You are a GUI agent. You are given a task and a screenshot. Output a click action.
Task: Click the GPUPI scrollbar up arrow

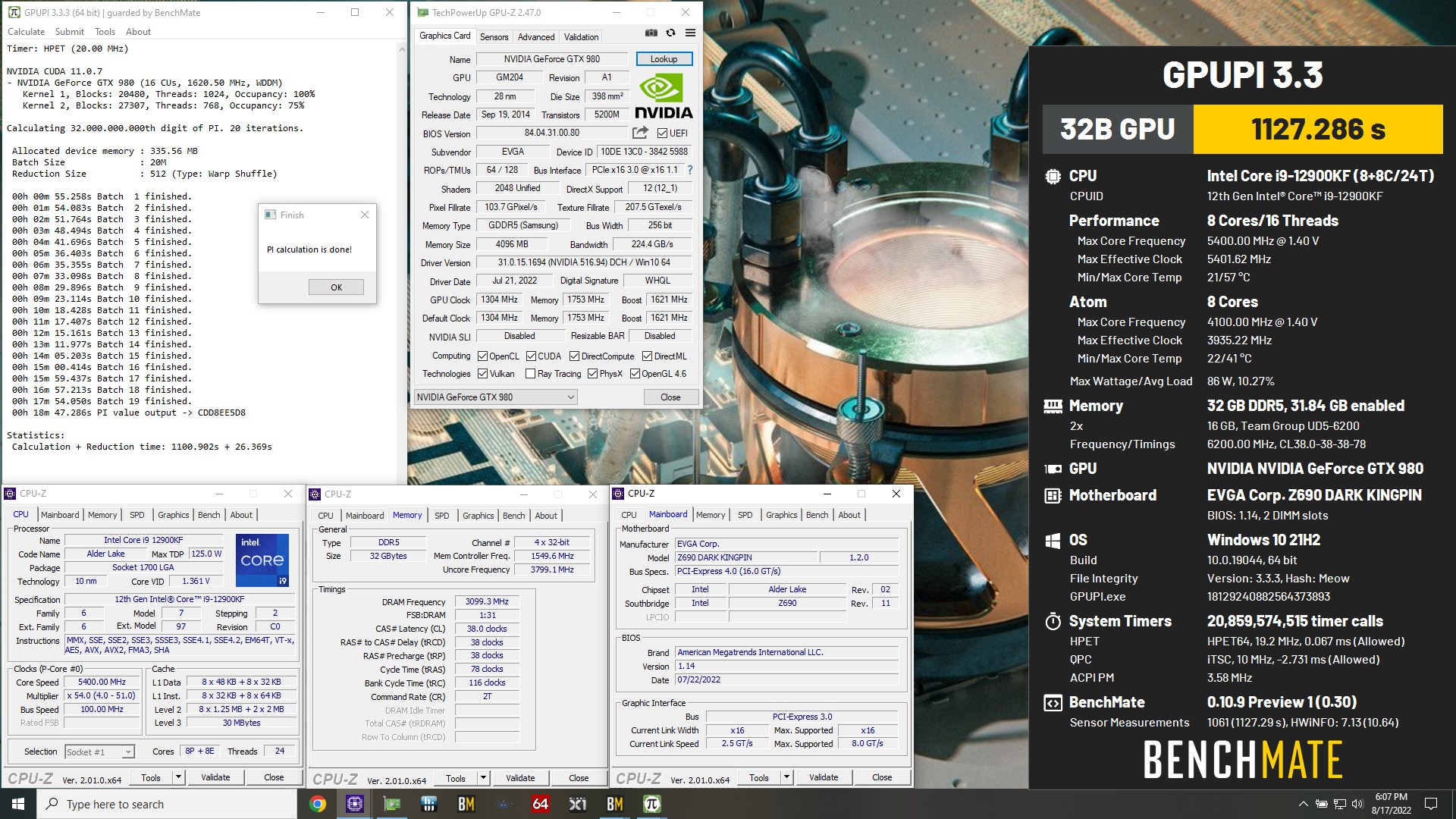pyautogui.click(x=402, y=49)
